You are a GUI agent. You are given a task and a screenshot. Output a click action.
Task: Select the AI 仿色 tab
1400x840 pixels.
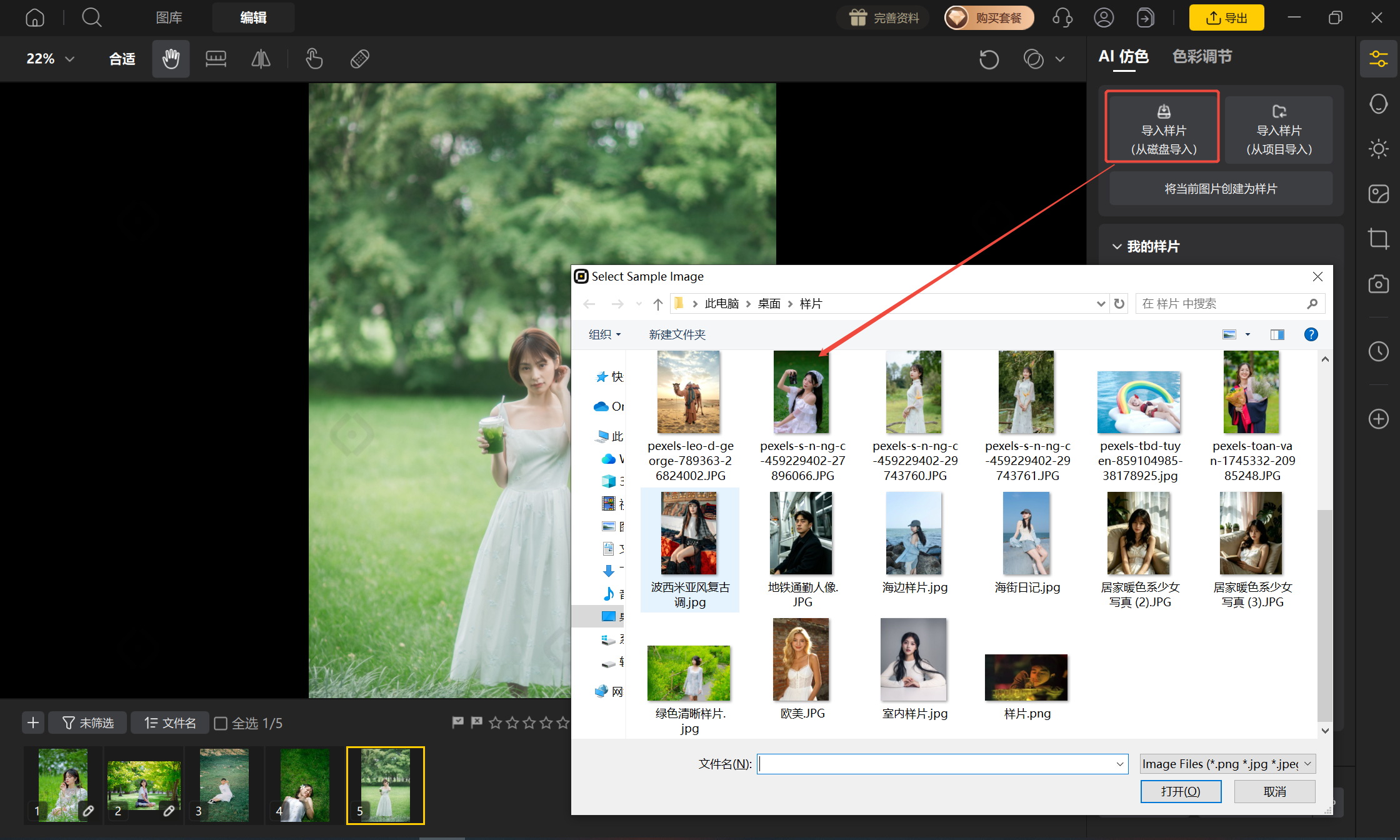1124,57
